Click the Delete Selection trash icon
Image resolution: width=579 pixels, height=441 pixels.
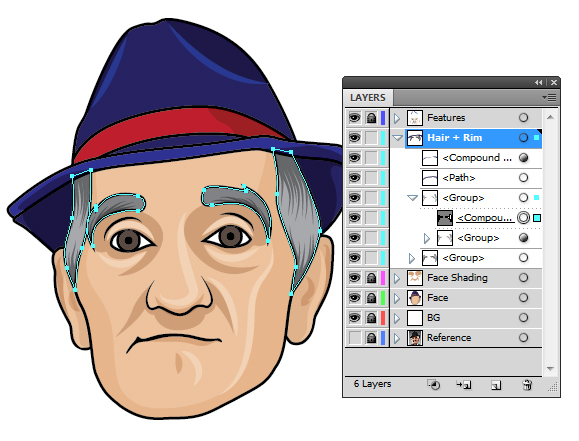coord(527,385)
